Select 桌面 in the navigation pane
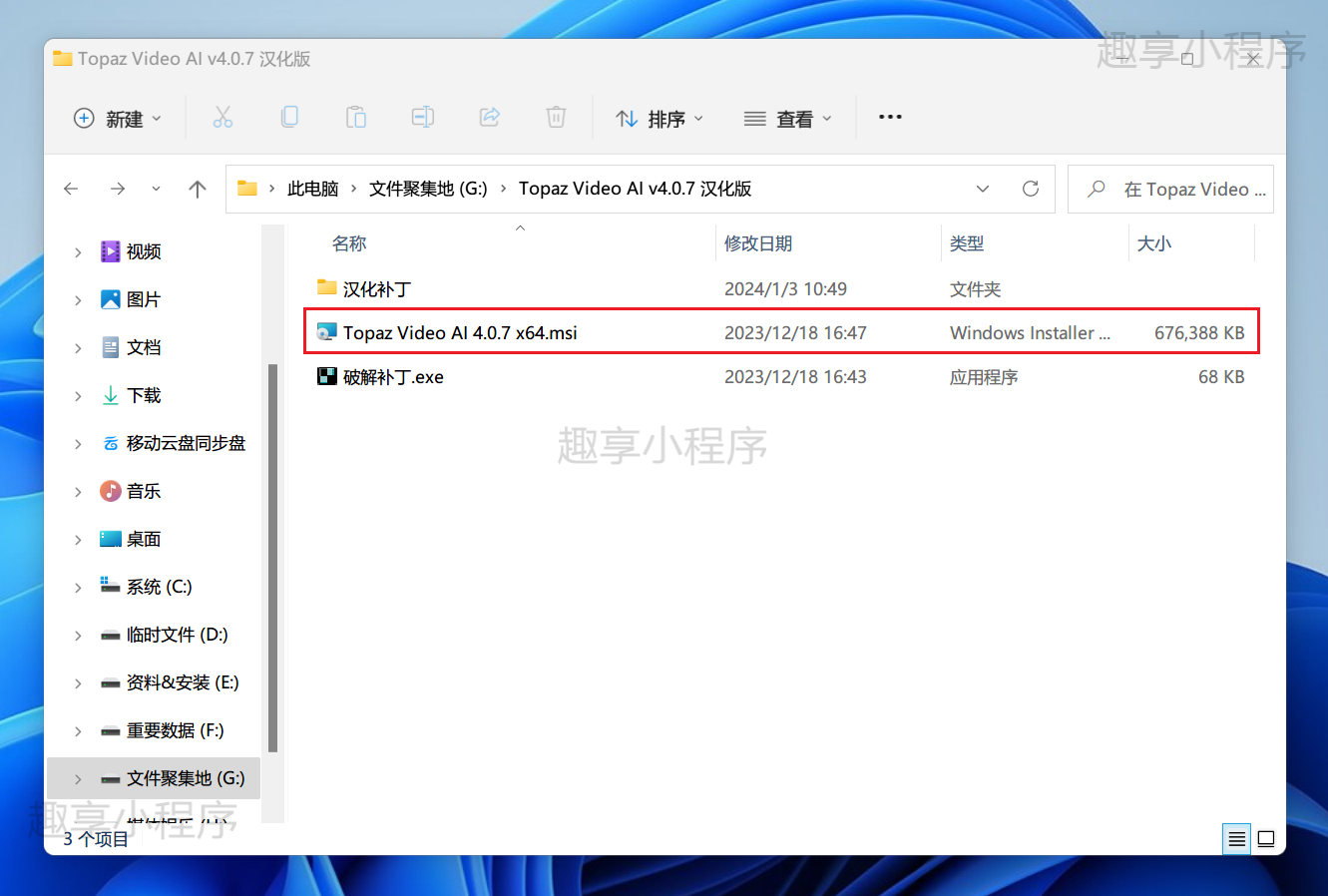1328x896 pixels. 144,539
